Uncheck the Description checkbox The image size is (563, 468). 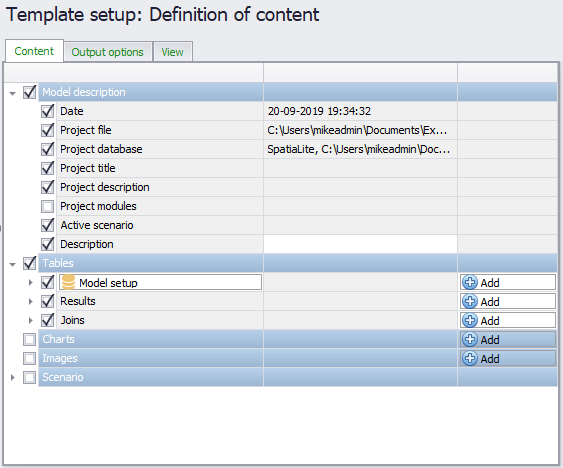pyautogui.click(x=47, y=245)
